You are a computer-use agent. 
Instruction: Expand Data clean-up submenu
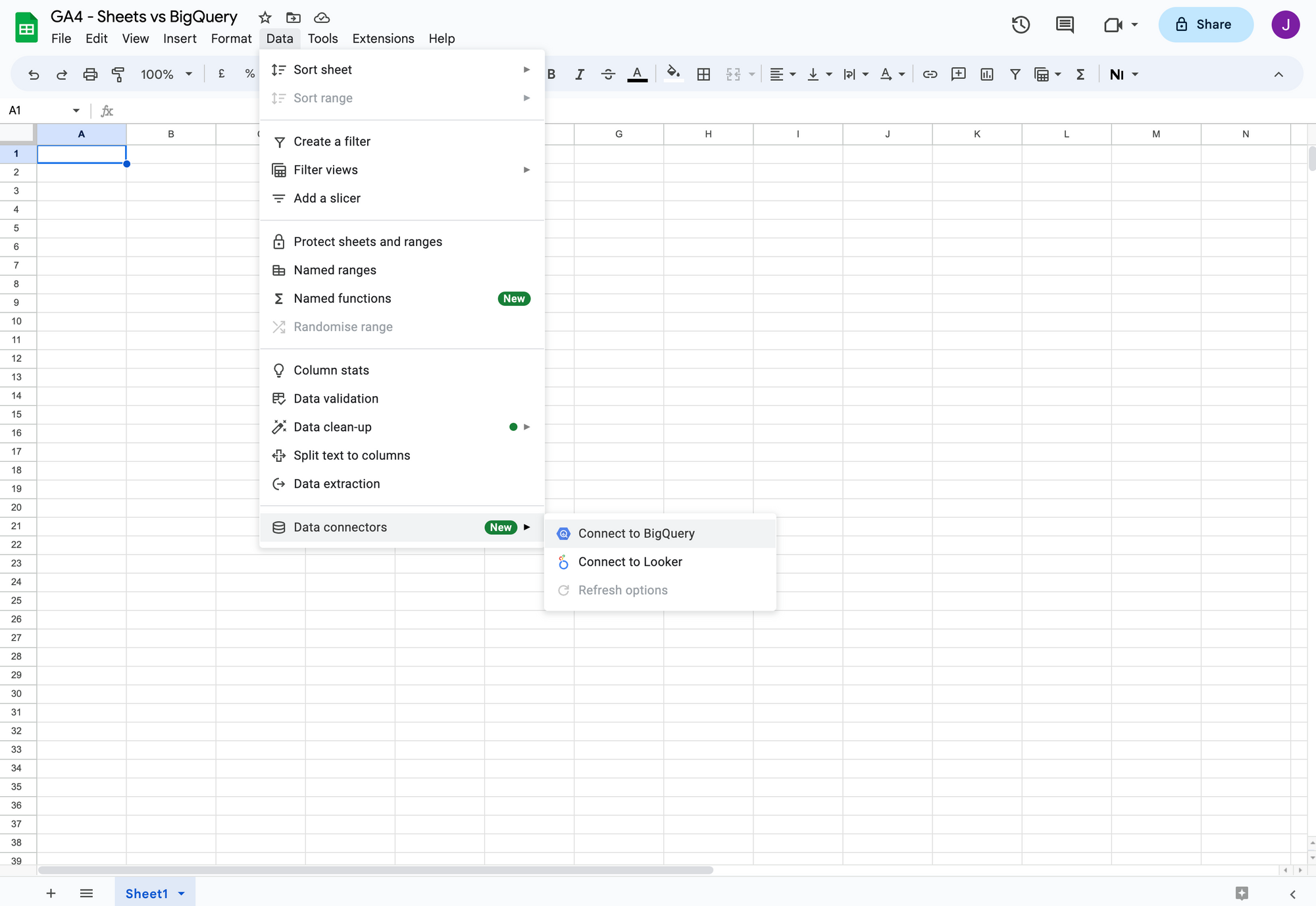(402, 426)
